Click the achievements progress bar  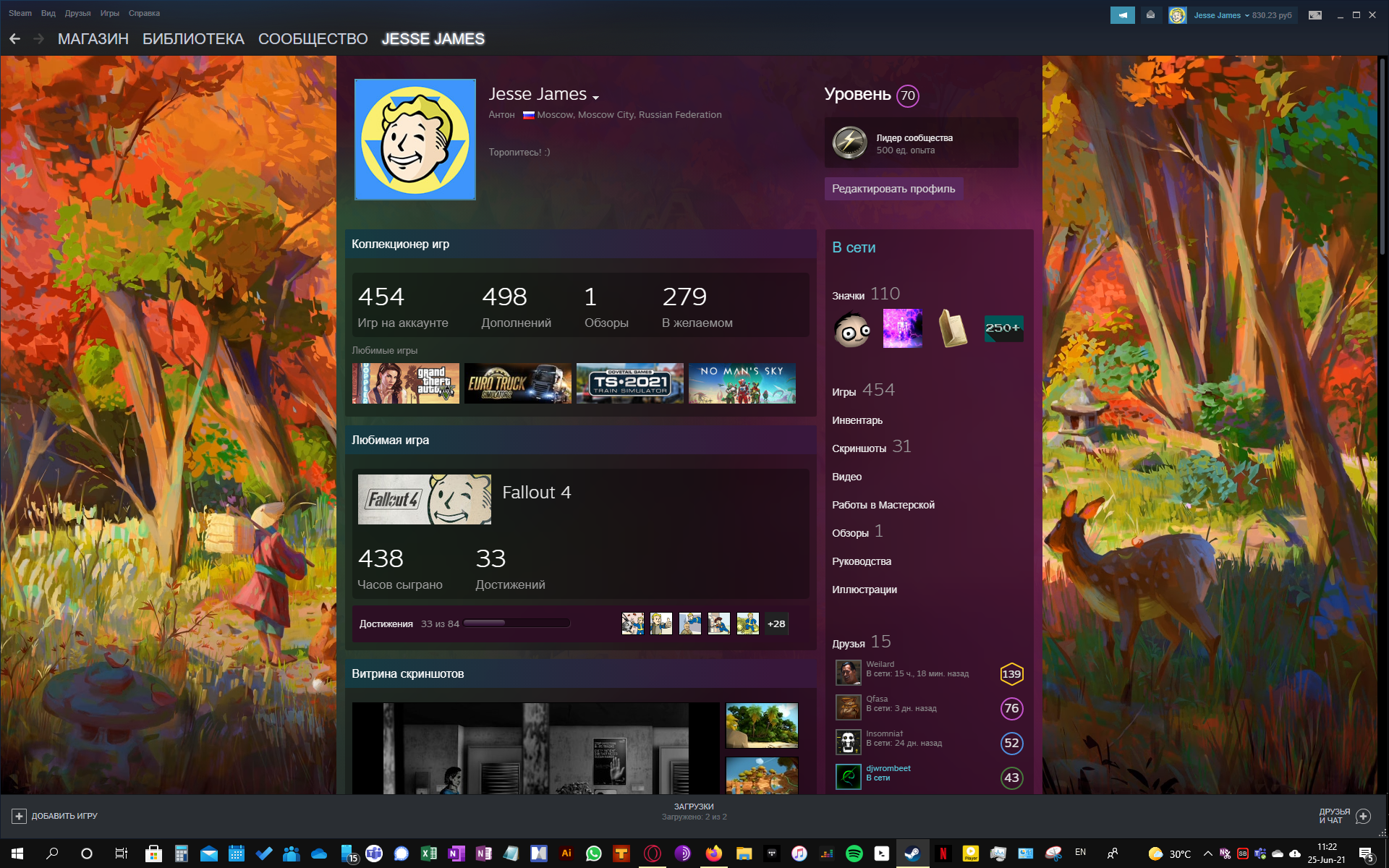click(517, 624)
